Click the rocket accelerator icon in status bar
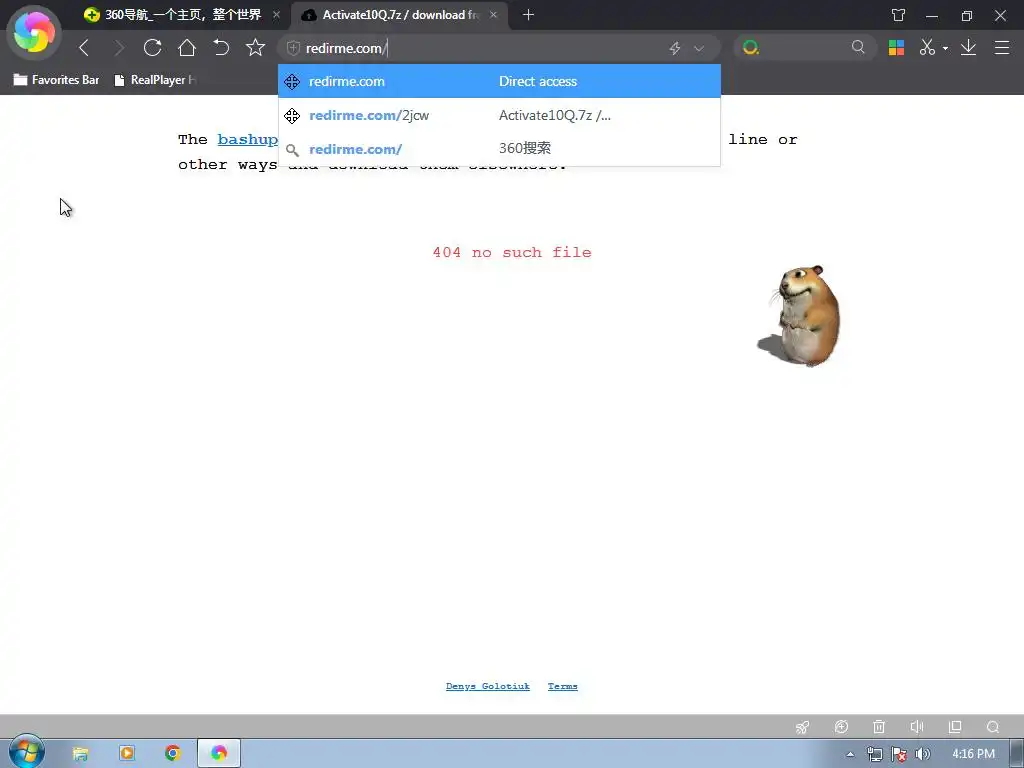 coord(803,727)
